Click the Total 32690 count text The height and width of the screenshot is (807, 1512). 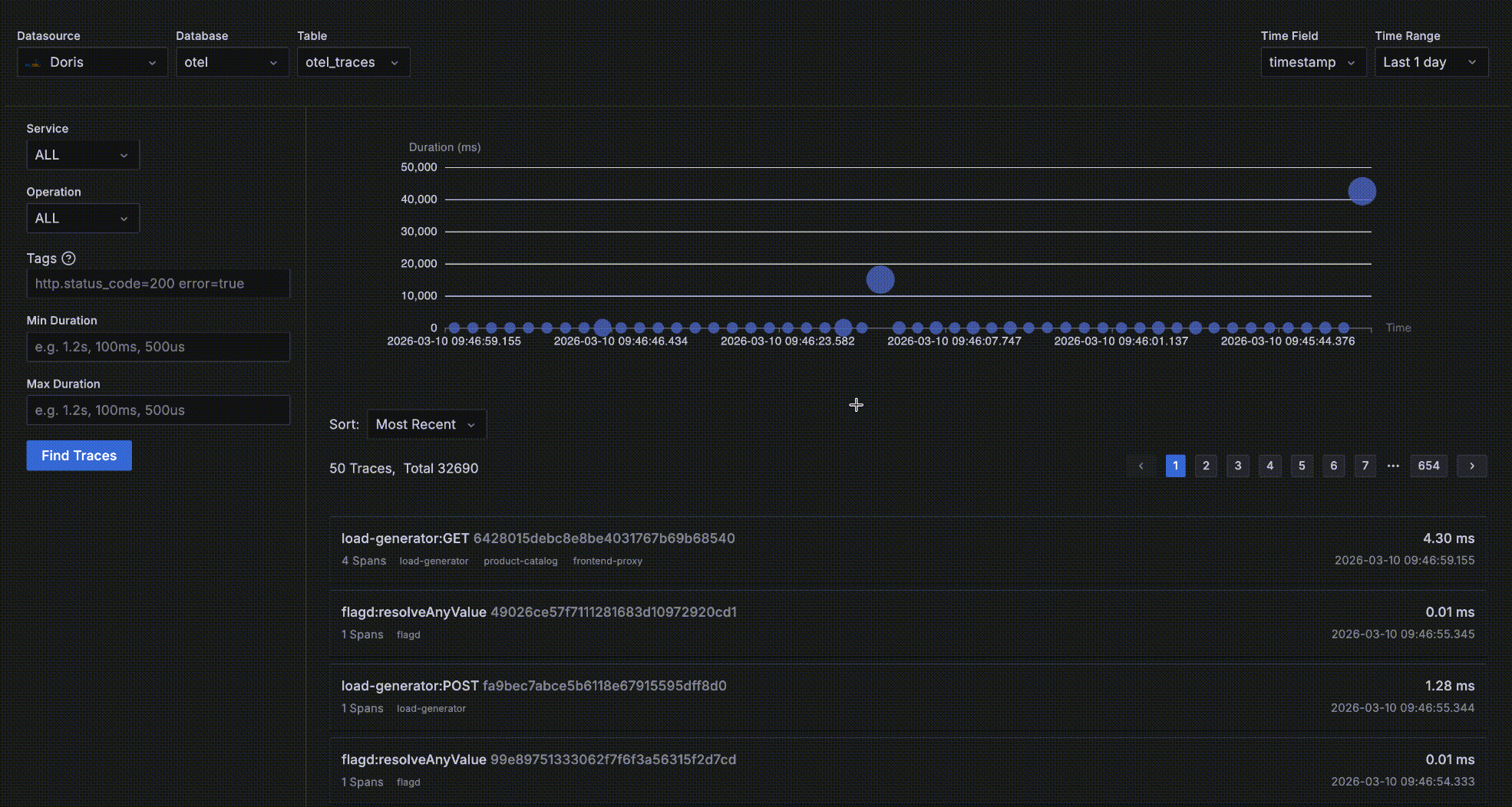(441, 469)
